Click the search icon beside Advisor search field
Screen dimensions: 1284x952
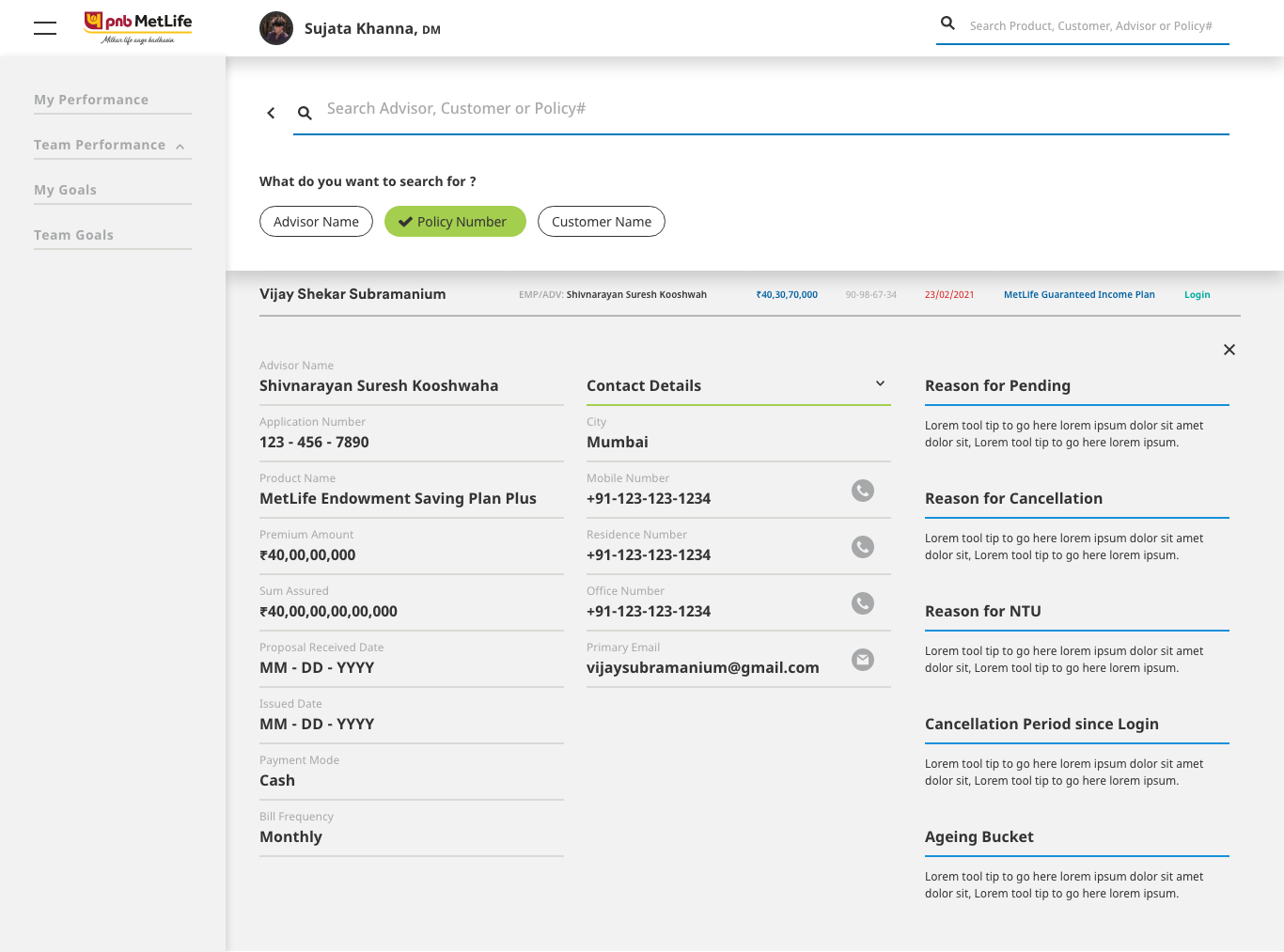[305, 113]
